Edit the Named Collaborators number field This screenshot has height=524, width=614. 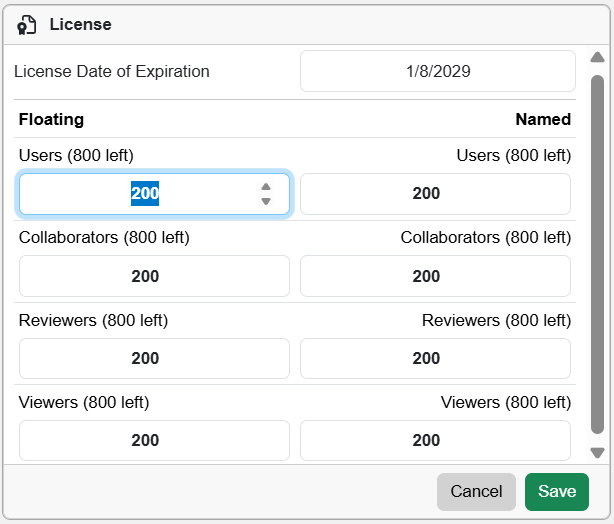pos(435,276)
